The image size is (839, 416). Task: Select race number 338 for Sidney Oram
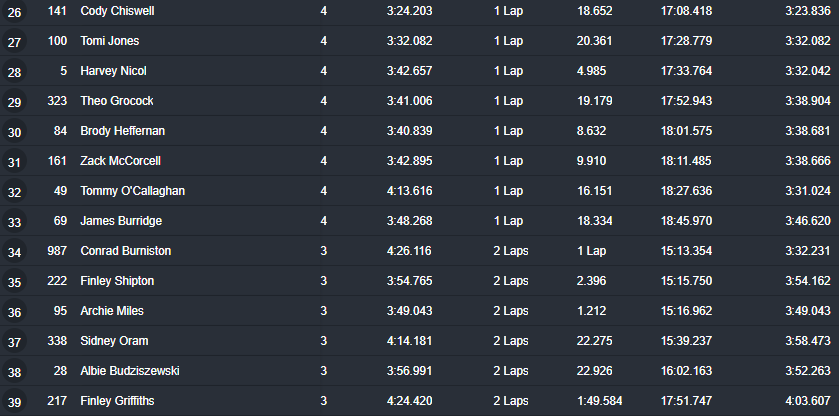point(57,341)
